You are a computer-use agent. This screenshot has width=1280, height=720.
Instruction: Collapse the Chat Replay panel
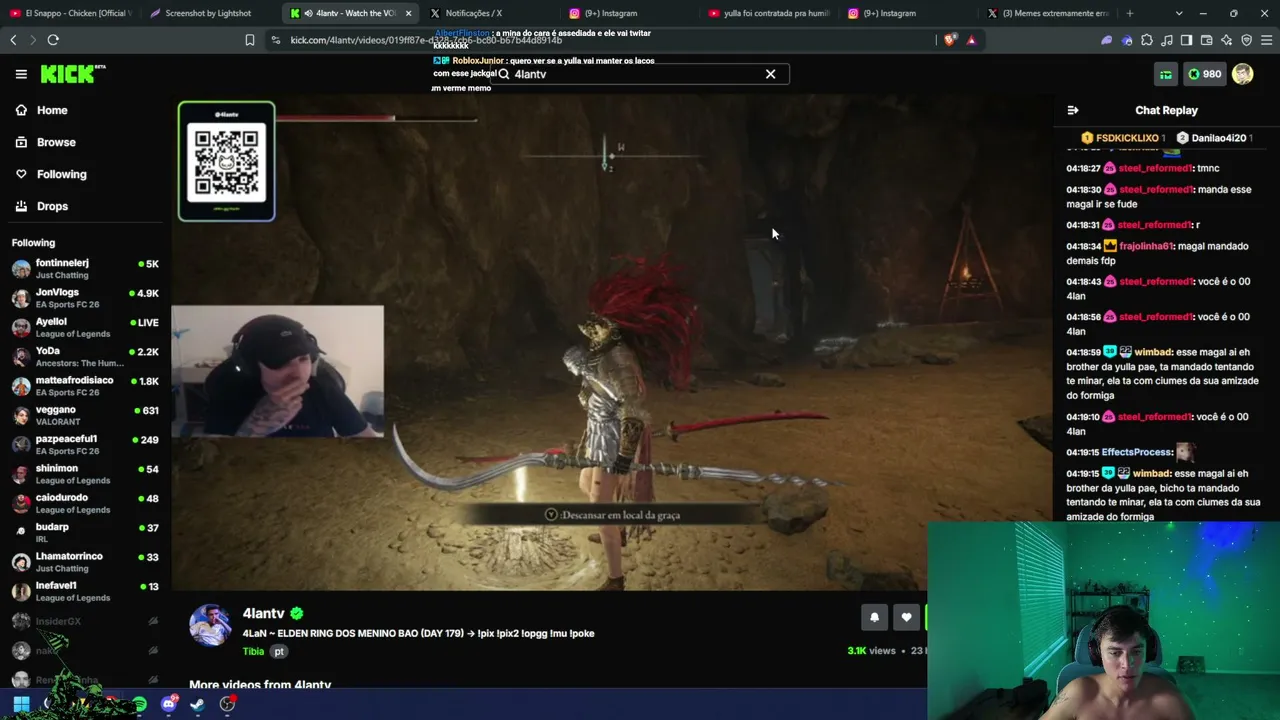[1073, 110]
